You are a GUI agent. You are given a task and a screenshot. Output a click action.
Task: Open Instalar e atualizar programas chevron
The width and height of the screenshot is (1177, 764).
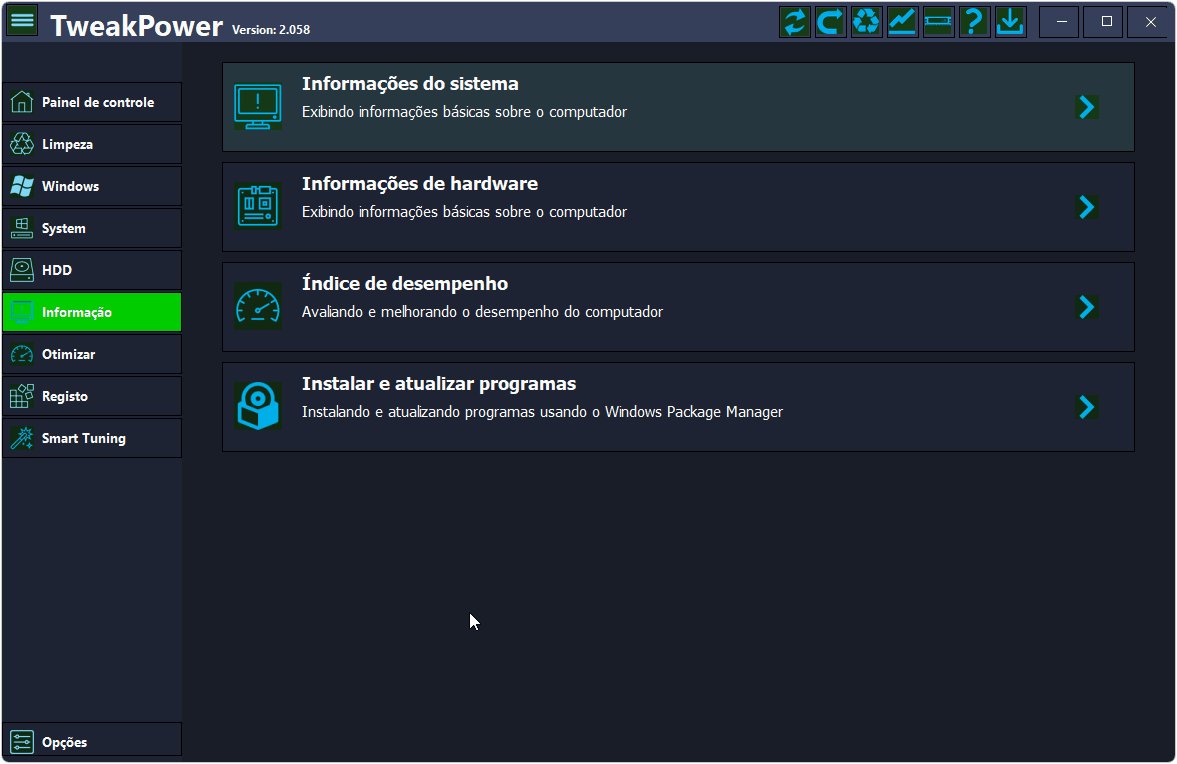1087,407
